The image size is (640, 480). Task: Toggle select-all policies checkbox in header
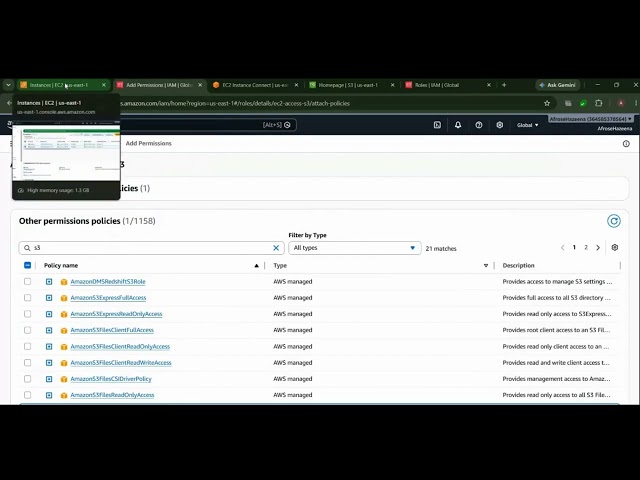tap(27, 265)
